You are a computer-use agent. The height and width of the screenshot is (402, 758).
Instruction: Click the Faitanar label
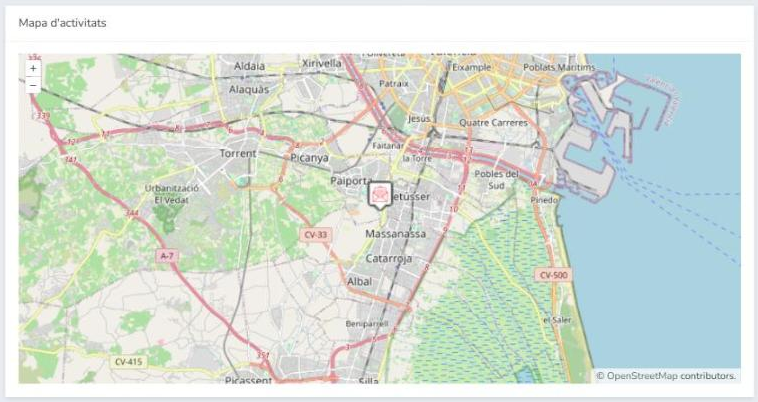click(387, 145)
